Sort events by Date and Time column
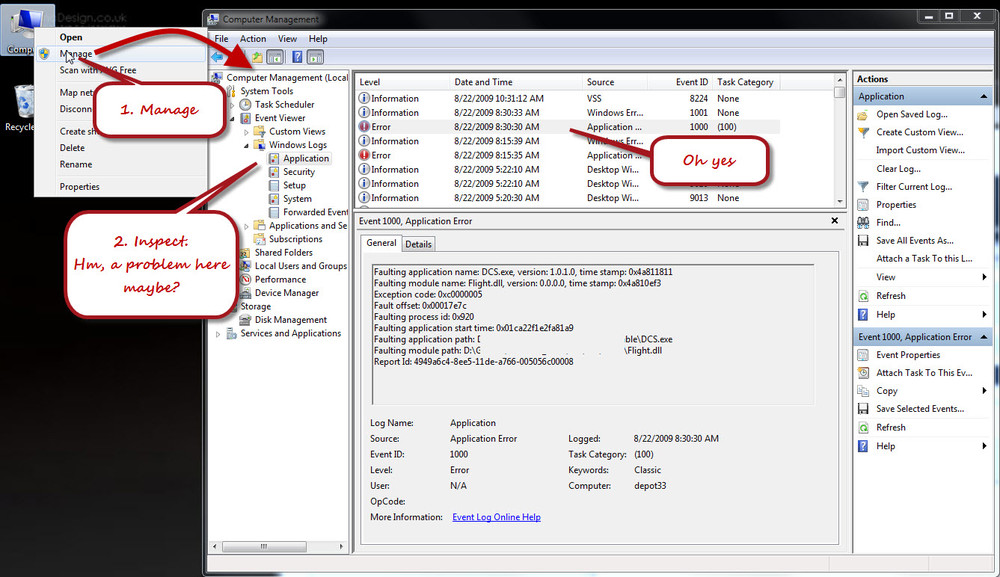This screenshot has width=1000, height=577. point(515,82)
